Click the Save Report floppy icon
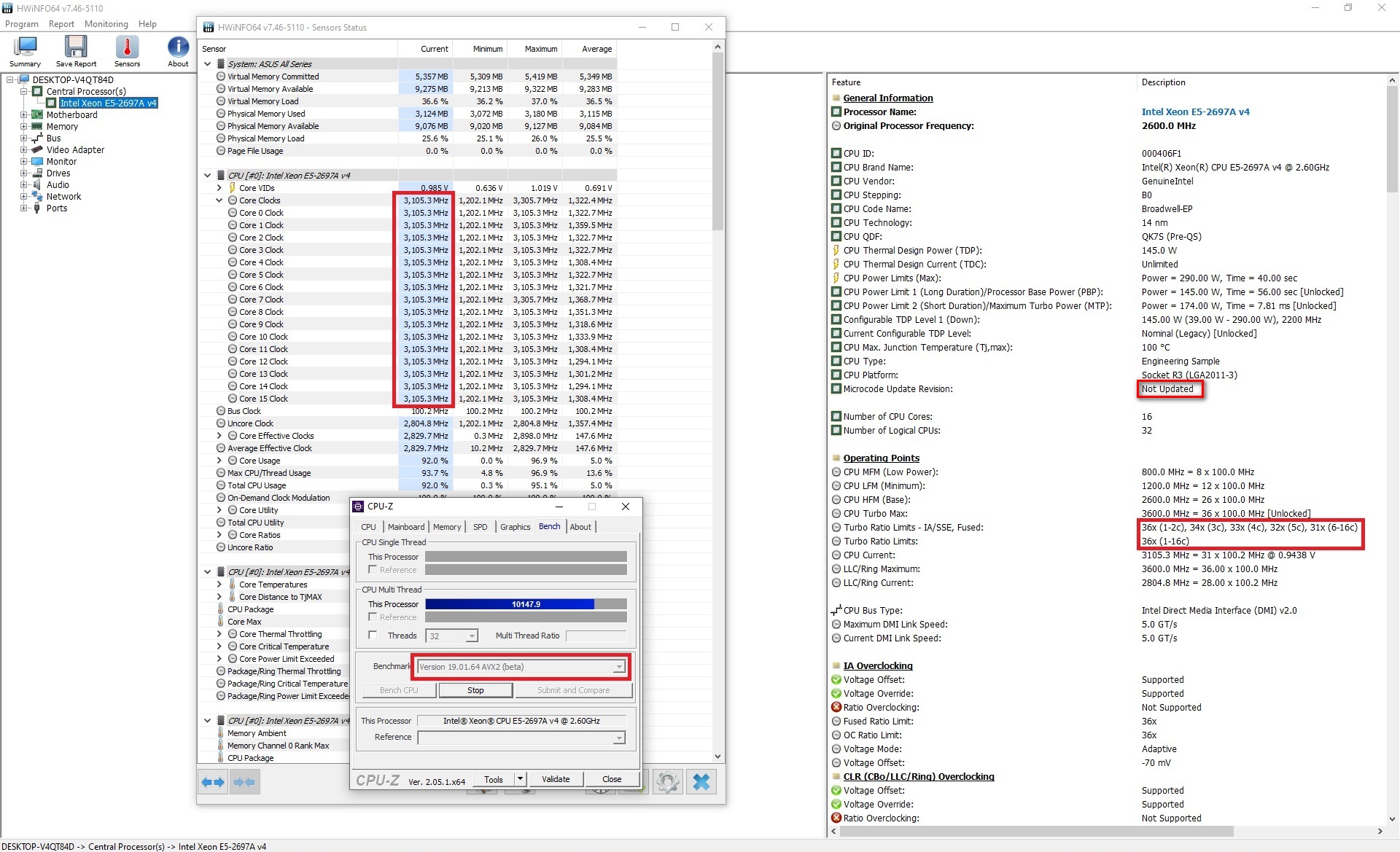 click(x=76, y=51)
